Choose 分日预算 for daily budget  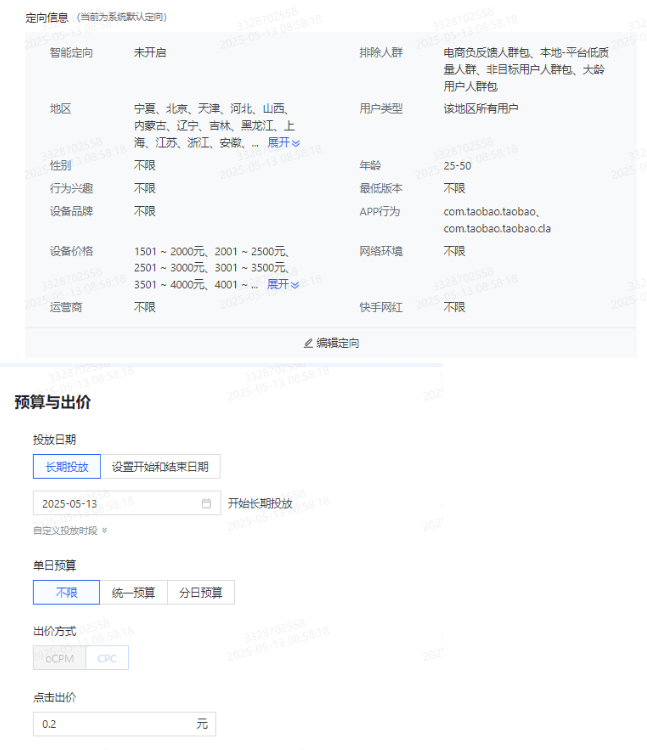(x=201, y=593)
